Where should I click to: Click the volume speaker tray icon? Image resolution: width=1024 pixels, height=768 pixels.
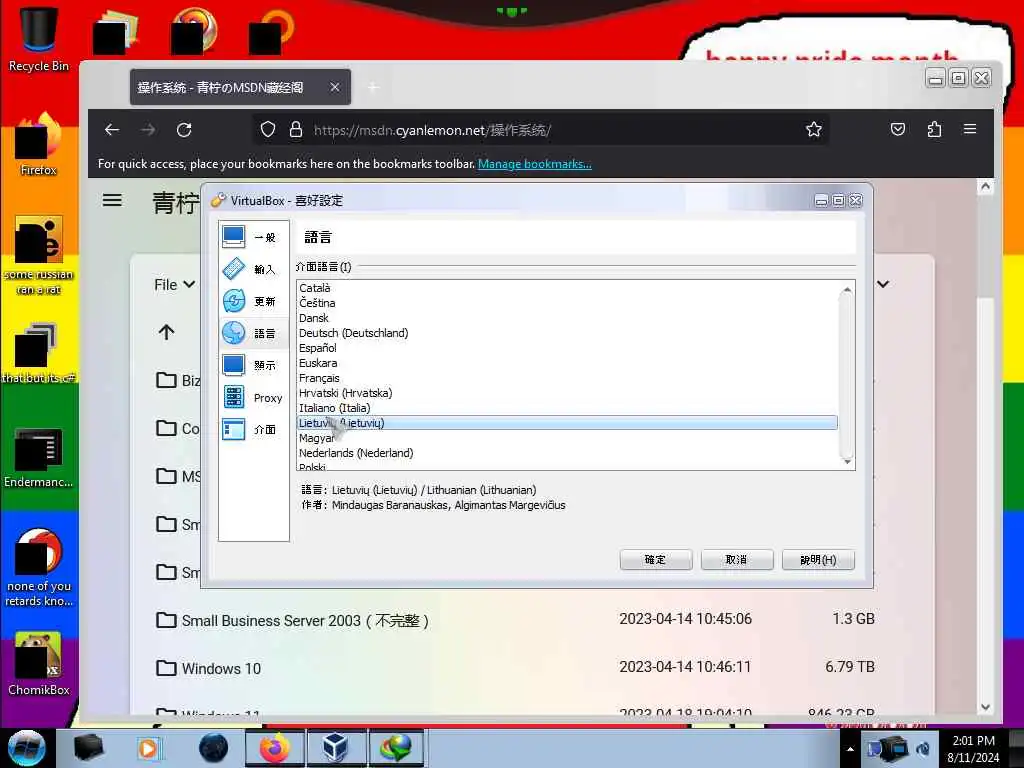[923, 749]
